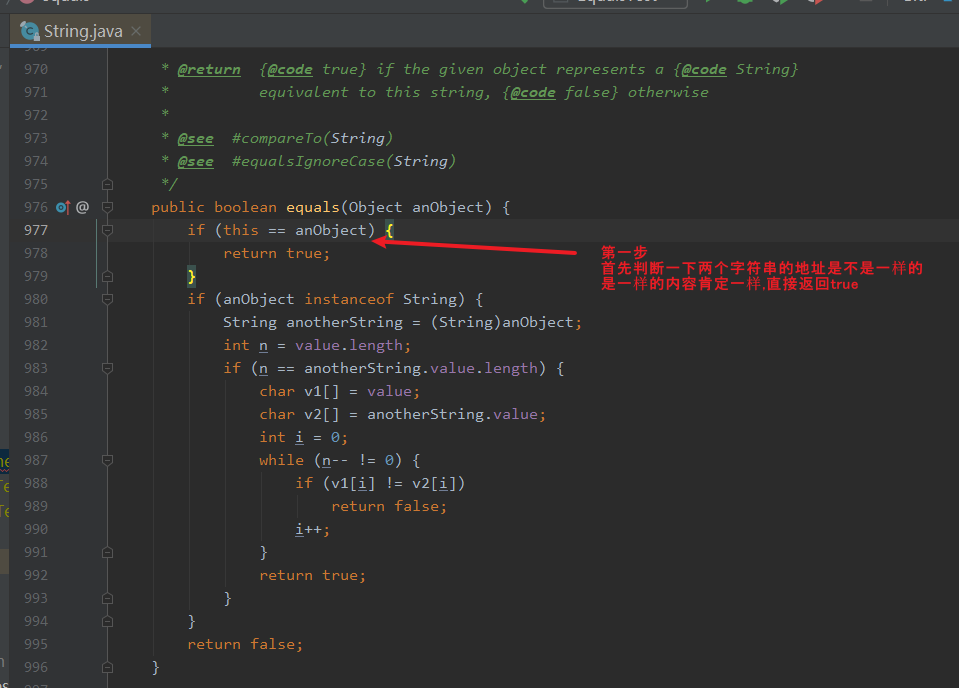Click the fold end marker at line 979
The height and width of the screenshot is (688, 959).
click(107, 276)
